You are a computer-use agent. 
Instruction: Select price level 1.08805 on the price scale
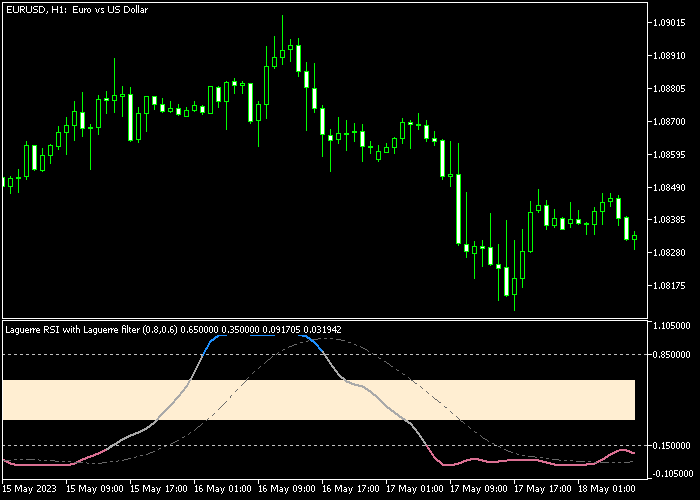tap(669, 89)
